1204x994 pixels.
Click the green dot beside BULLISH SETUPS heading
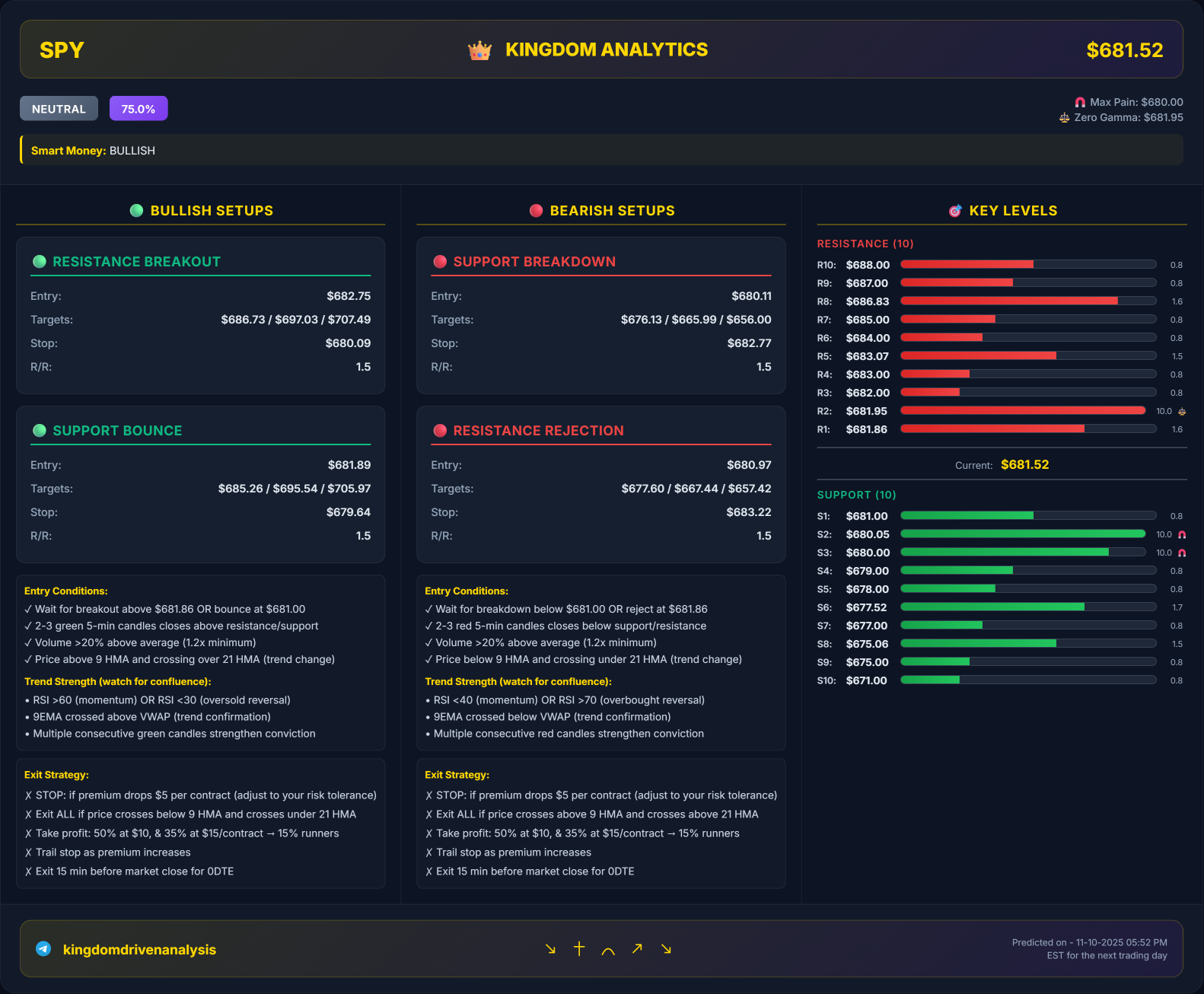(x=137, y=211)
